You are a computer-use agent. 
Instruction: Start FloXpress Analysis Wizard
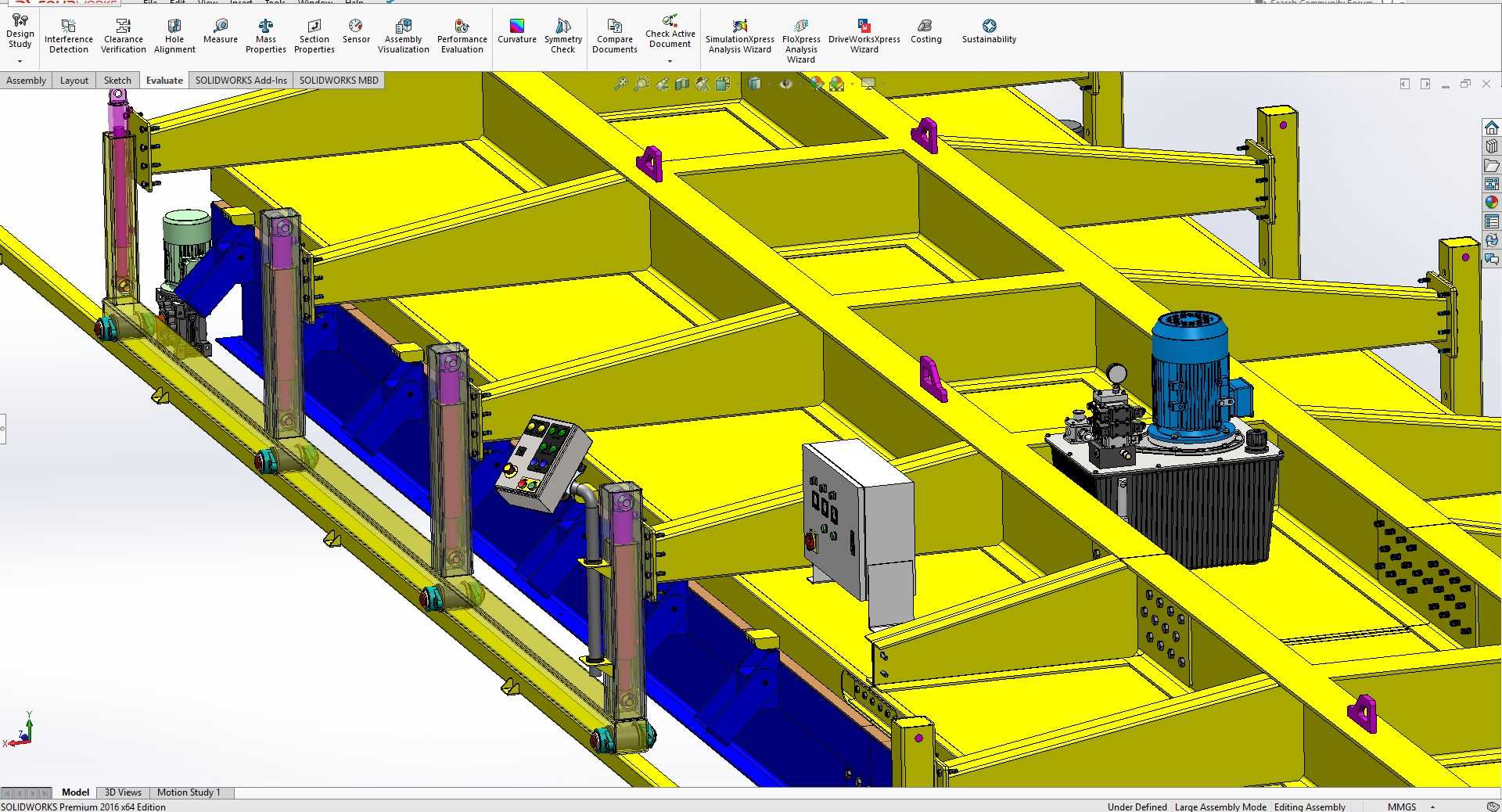pos(801,41)
